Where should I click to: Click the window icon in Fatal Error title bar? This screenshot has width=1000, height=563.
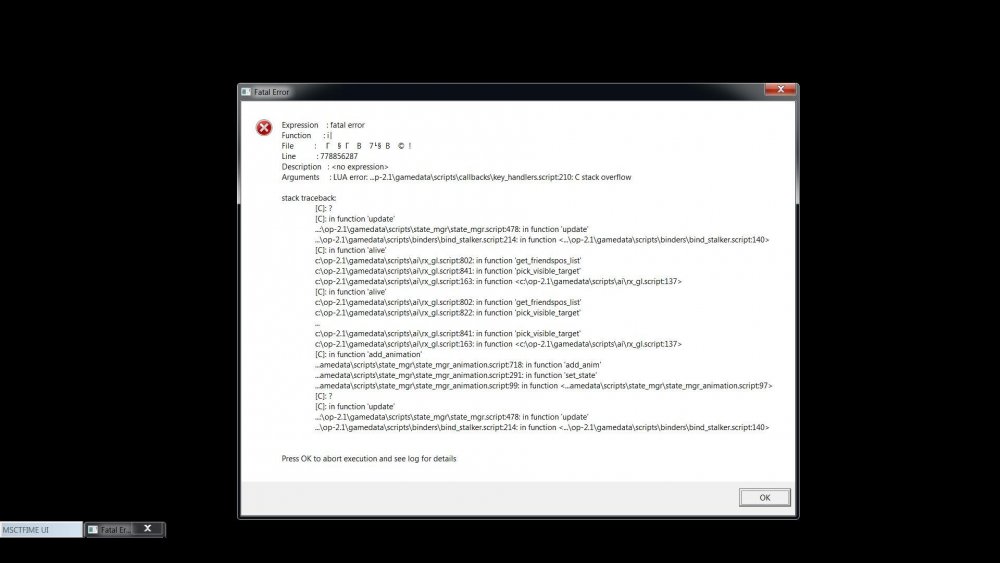246,92
